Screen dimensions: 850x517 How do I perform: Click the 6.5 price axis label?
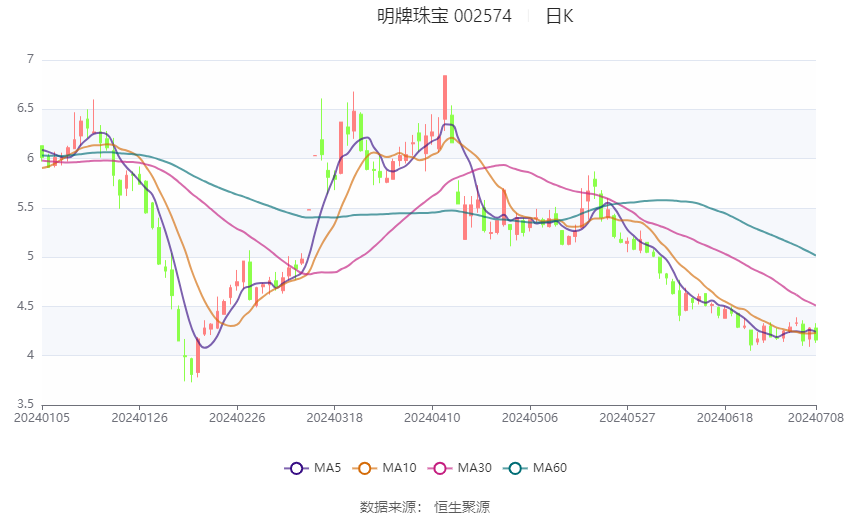[x=25, y=108]
